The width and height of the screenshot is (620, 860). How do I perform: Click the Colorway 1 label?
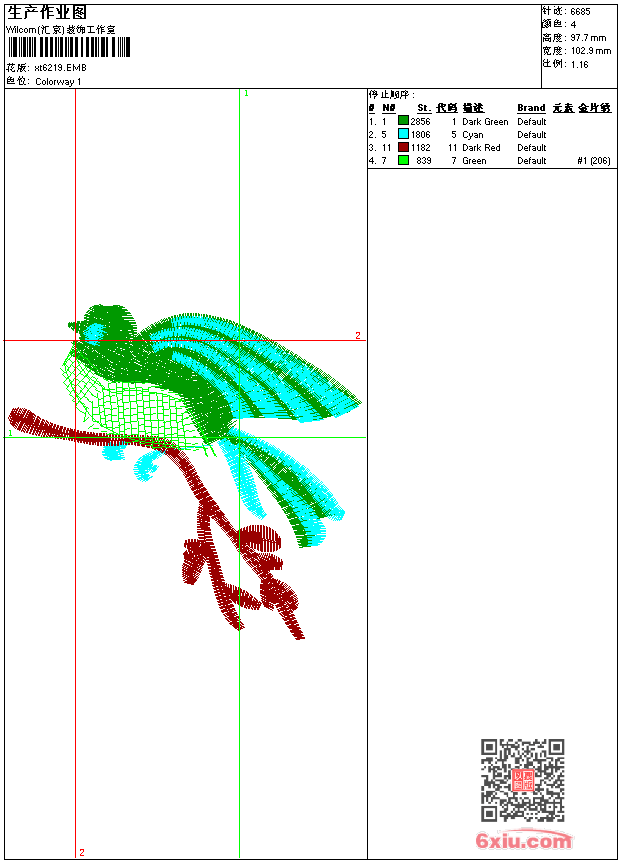click(59, 82)
